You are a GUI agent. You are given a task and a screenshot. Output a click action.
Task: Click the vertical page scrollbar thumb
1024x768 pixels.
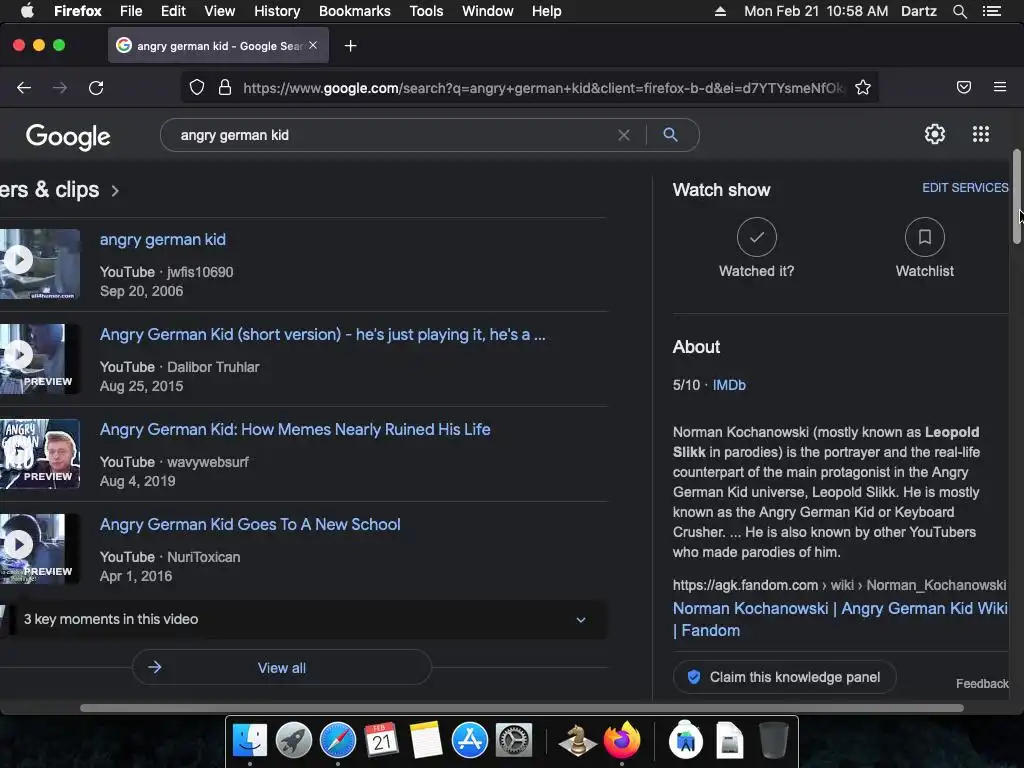click(1016, 197)
